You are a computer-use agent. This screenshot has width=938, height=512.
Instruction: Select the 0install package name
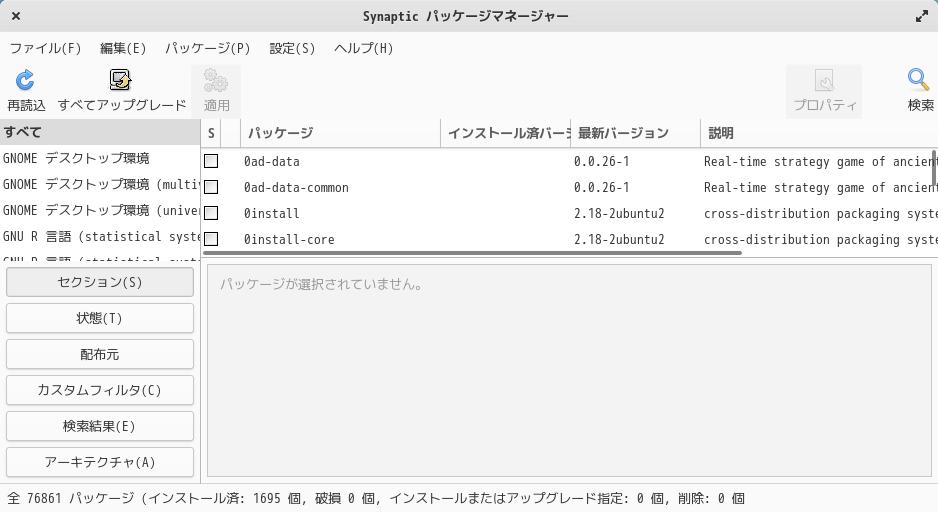point(272,214)
